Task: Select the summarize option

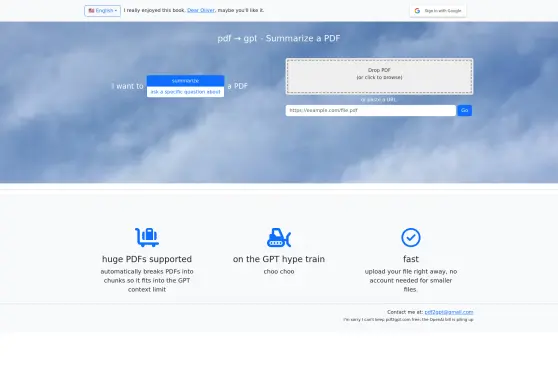Action: 185,81
